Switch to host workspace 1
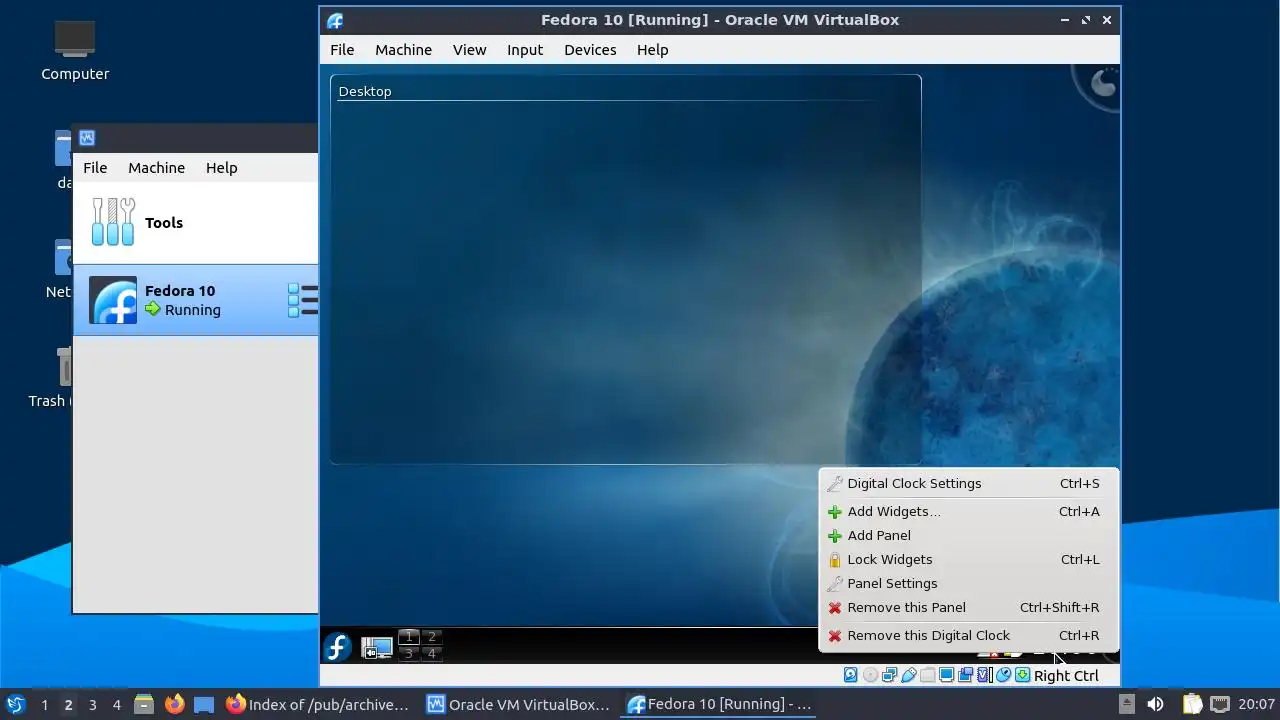Image resolution: width=1280 pixels, height=720 pixels. point(44,704)
